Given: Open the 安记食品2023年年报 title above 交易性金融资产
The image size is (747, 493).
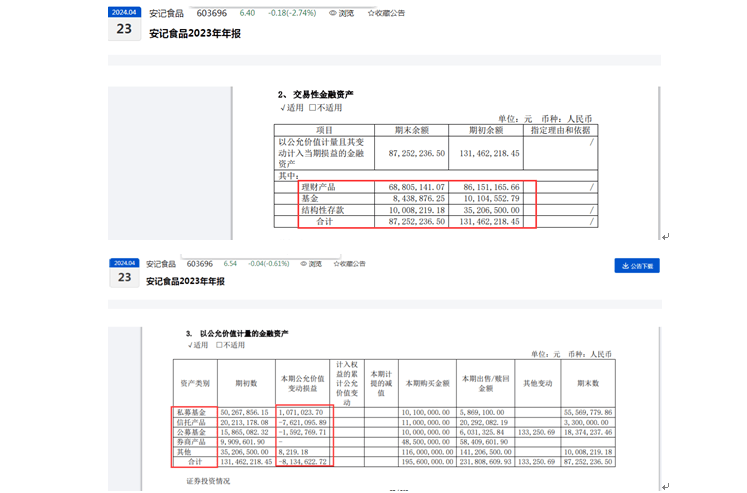Looking at the screenshot, I should pos(195,33).
